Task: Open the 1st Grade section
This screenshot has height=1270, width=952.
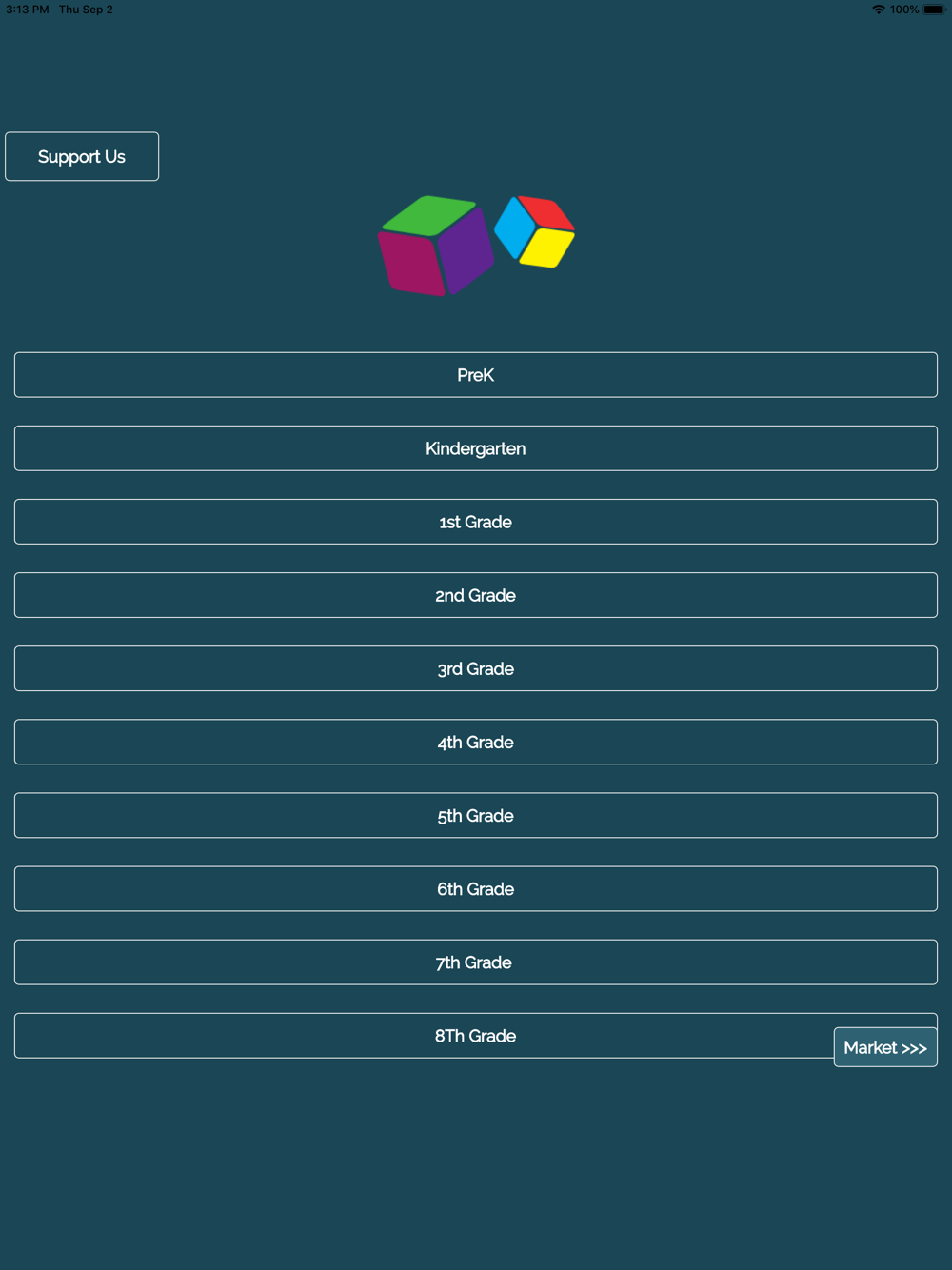Action: tap(476, 522)
